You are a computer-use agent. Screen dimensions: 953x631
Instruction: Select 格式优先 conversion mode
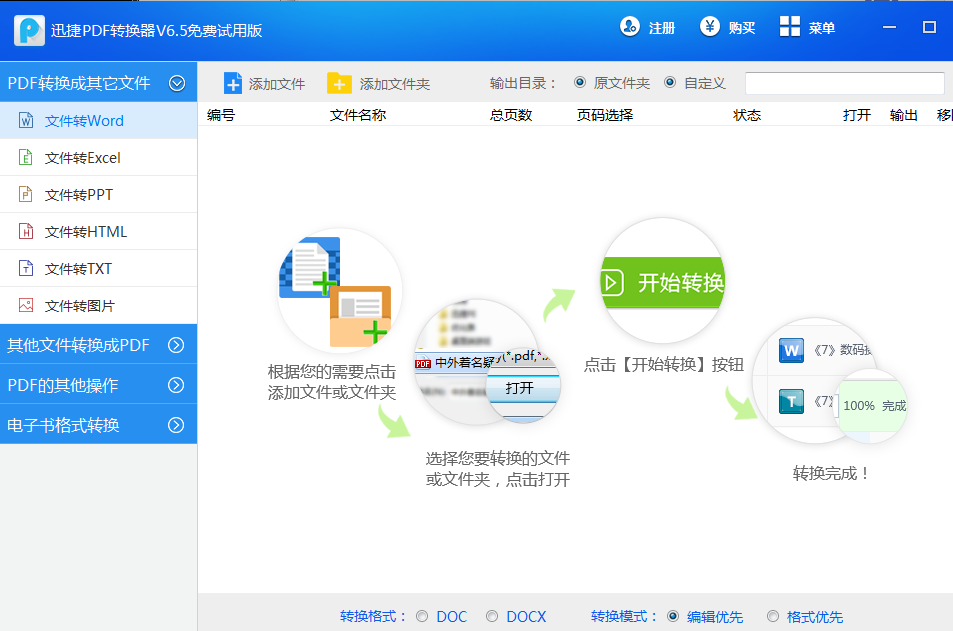[772, 616]
